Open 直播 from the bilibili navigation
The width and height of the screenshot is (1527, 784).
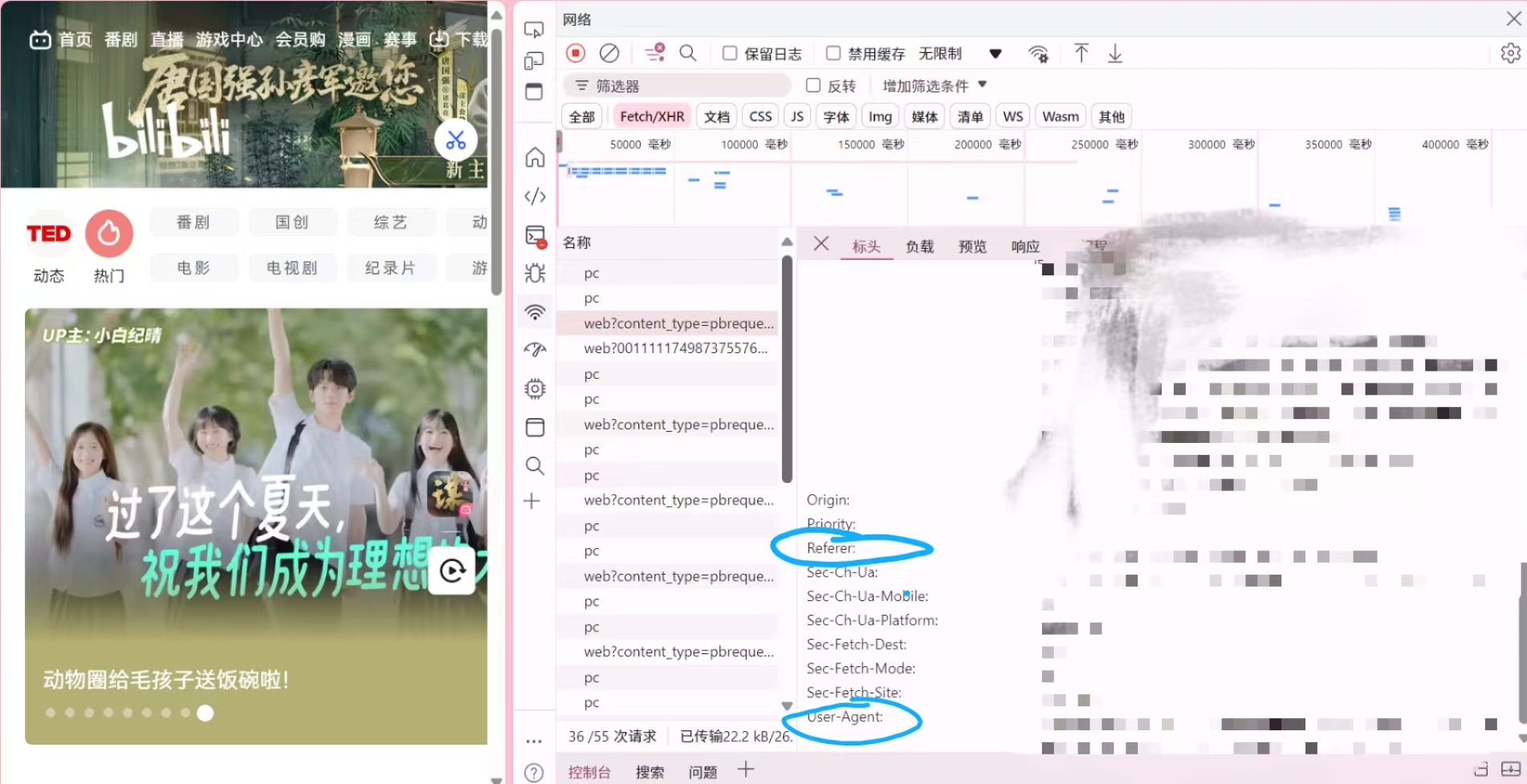coord(166,40)
